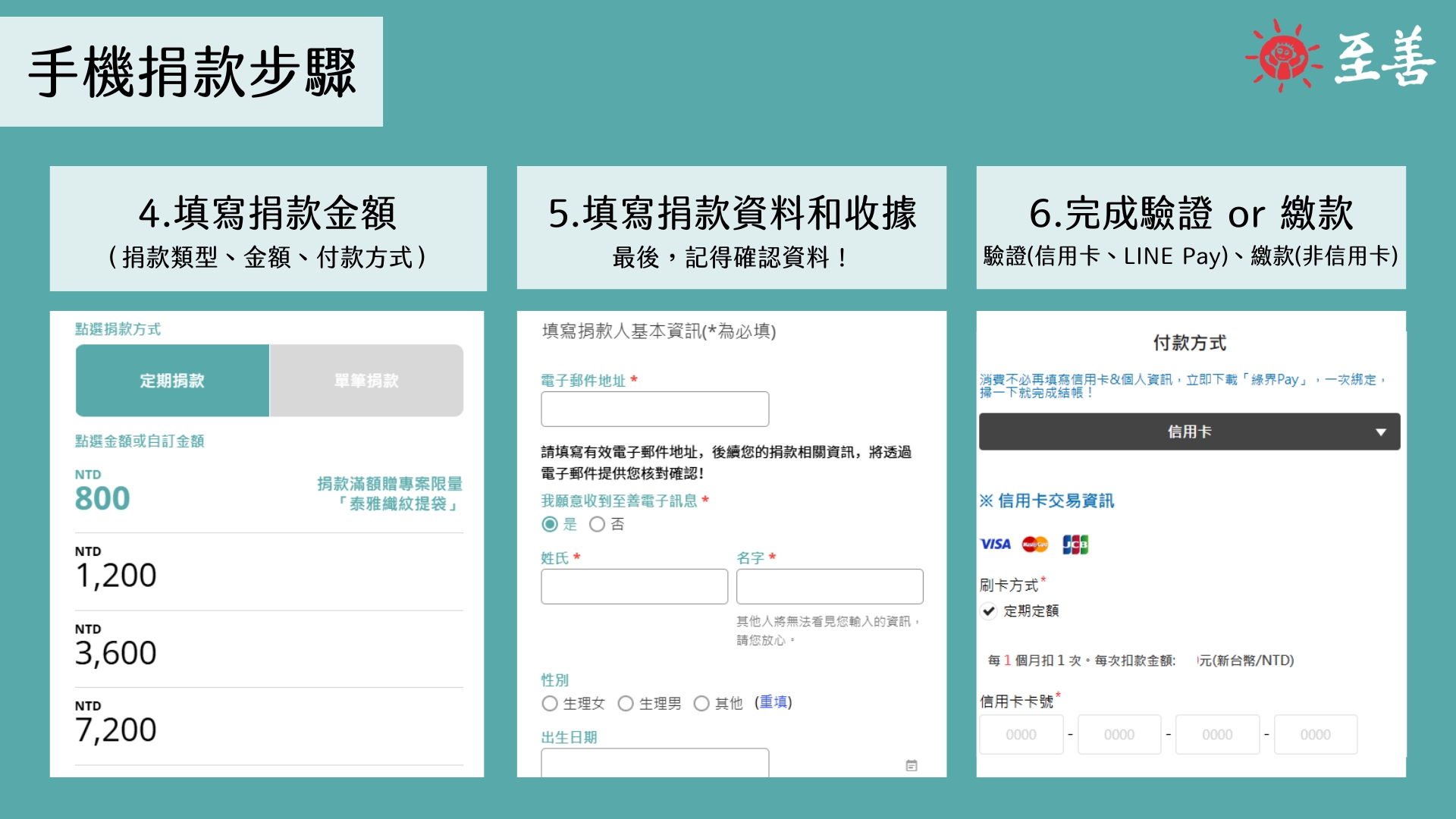This screenshot has width=1456, height=819.
Task: Click the calendar icon beside 出生日期
Action: click(x=912, y=765)
